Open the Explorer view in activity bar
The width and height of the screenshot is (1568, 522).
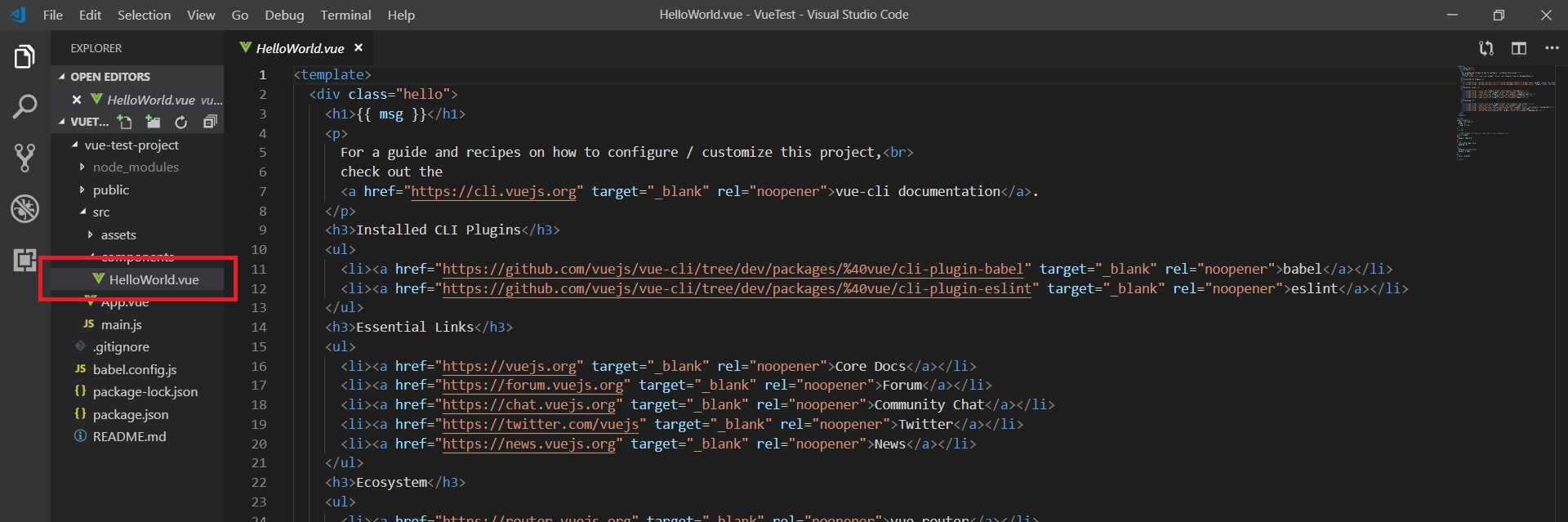pyautogui.click(x=24, y=57)
